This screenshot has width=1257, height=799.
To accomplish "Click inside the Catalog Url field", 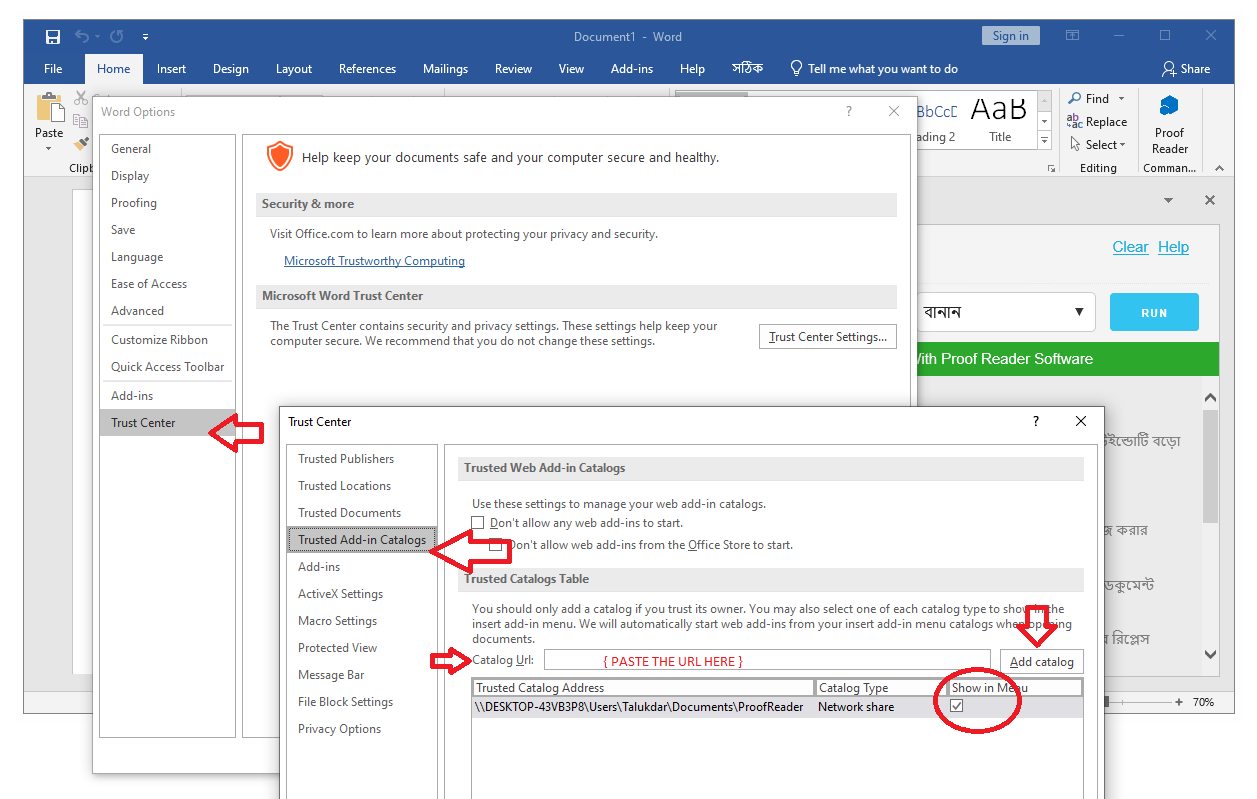I will (766, 659).
